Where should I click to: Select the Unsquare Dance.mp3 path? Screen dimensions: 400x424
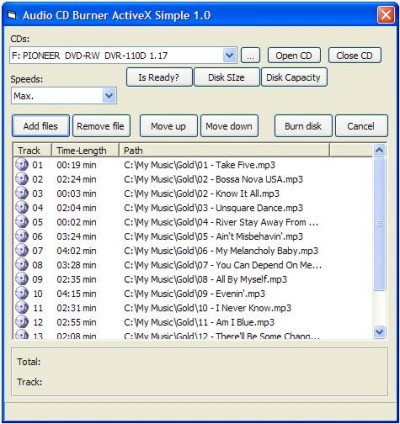[213, 208]
